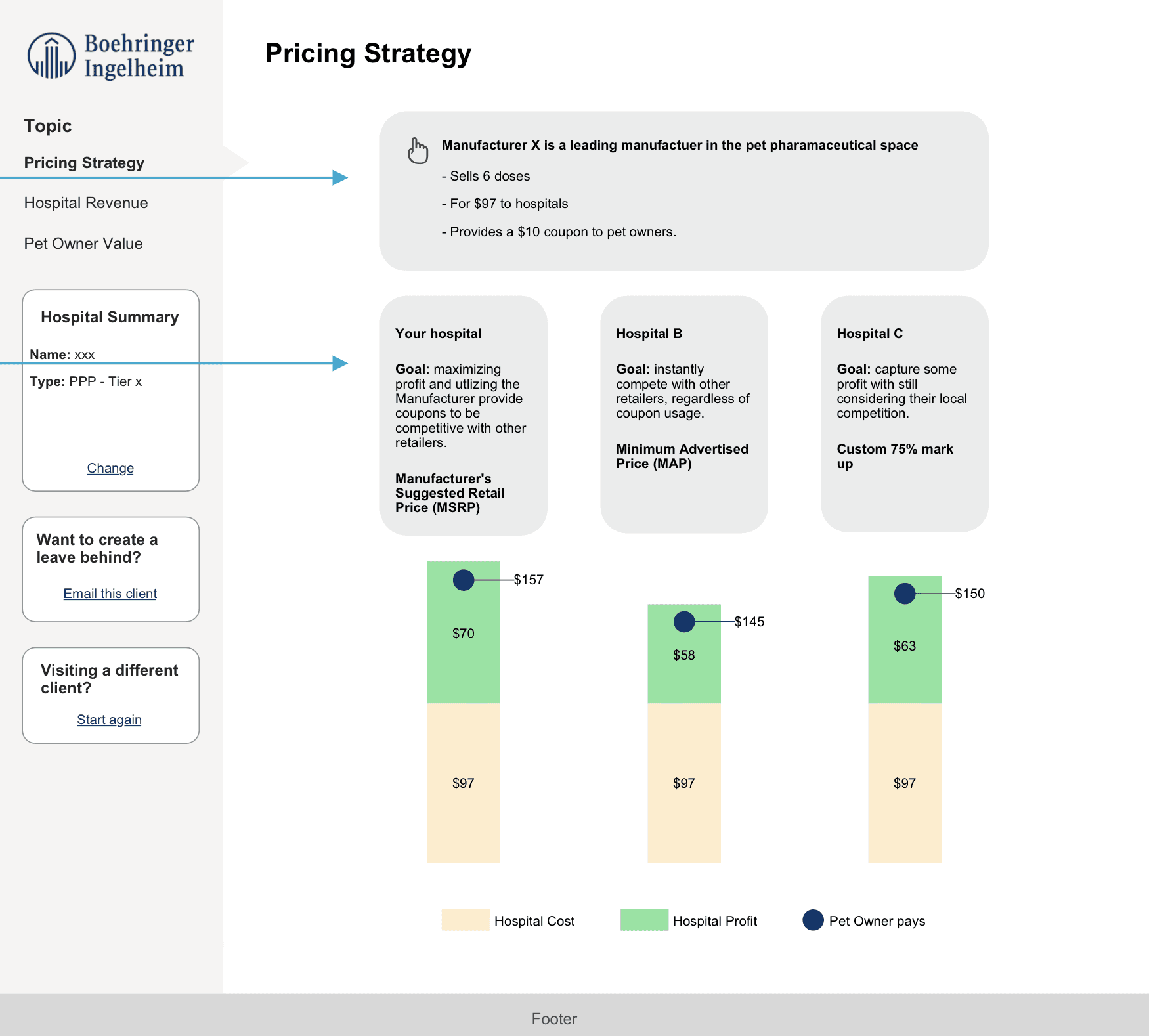The image size is (1149, 1036).
Task: Click the Pet Owner pays legend dot
Action: pos(813,920)
